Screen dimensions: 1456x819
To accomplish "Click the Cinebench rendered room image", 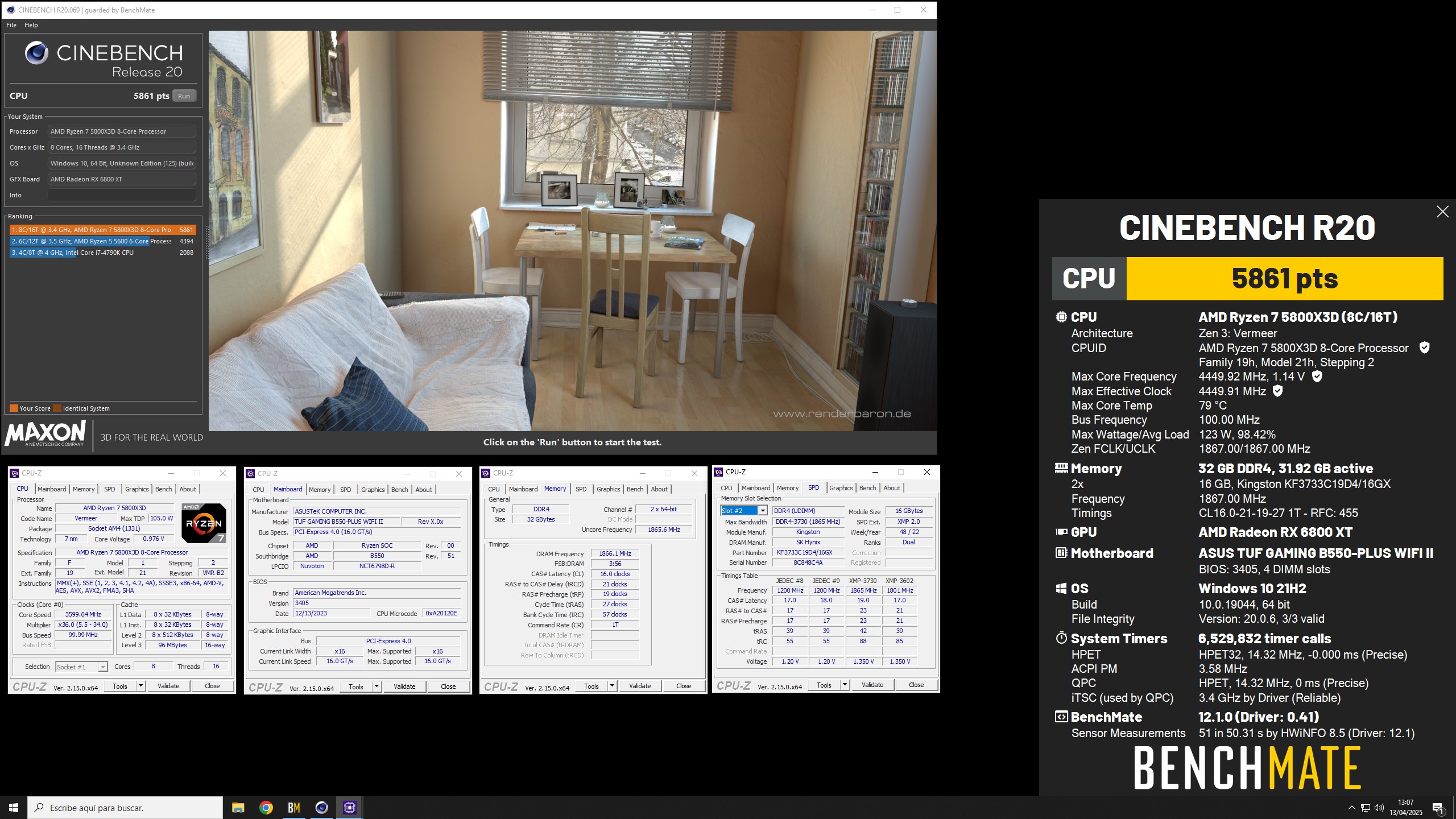I will tap(572, 230).
